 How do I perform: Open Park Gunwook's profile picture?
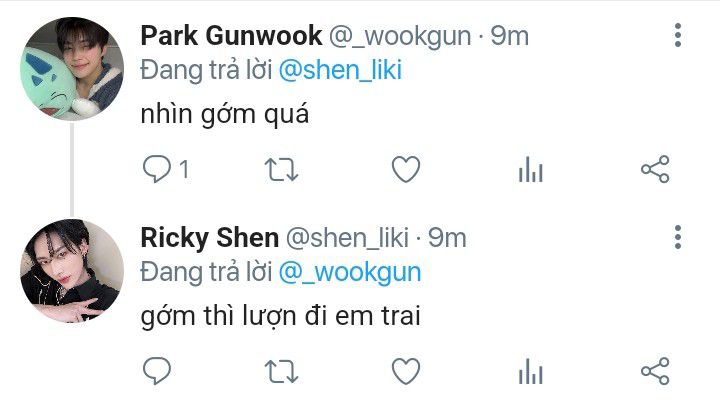(x=72, y=69)
